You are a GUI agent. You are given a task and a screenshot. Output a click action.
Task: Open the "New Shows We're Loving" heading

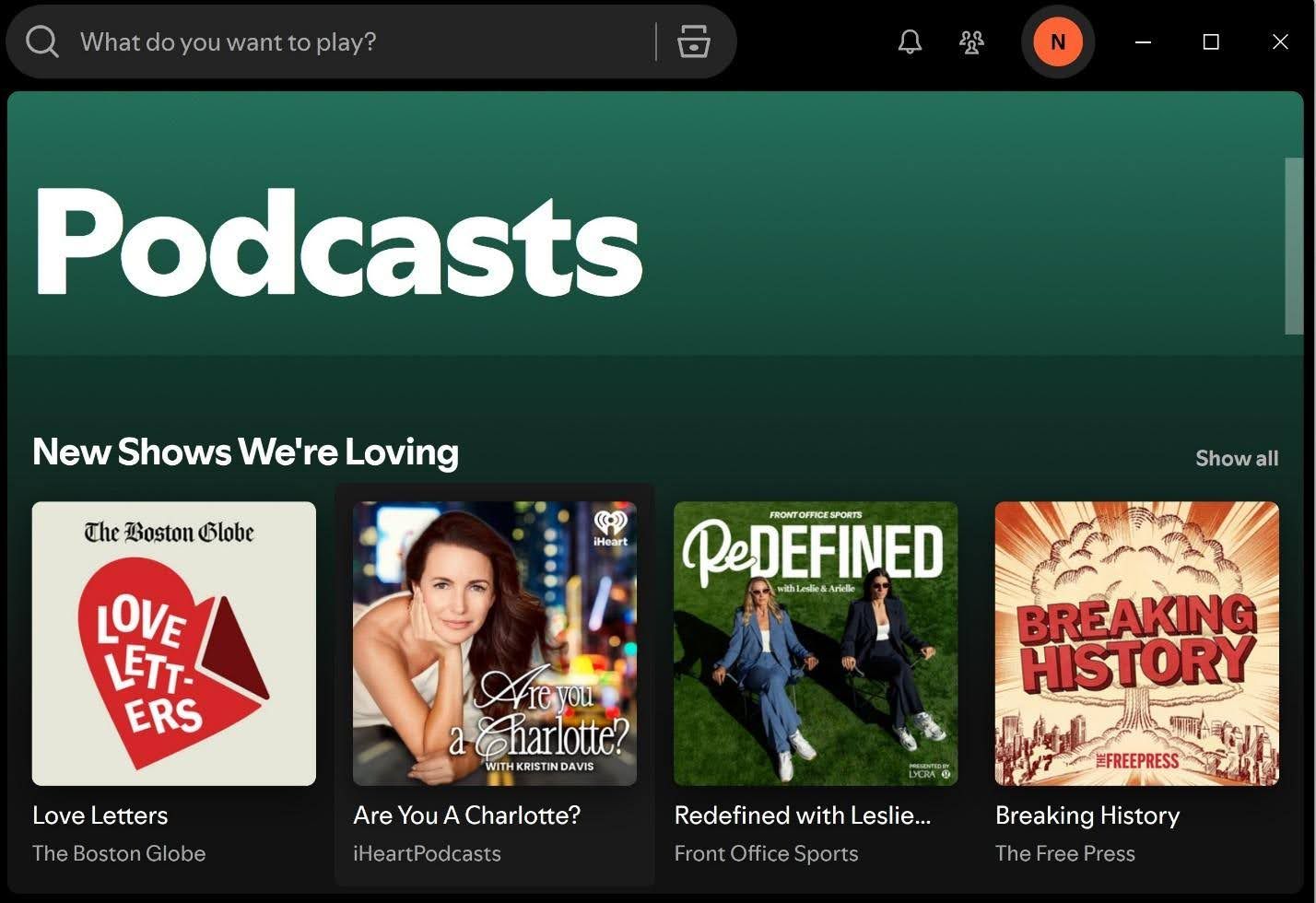[x=245, y=452]
